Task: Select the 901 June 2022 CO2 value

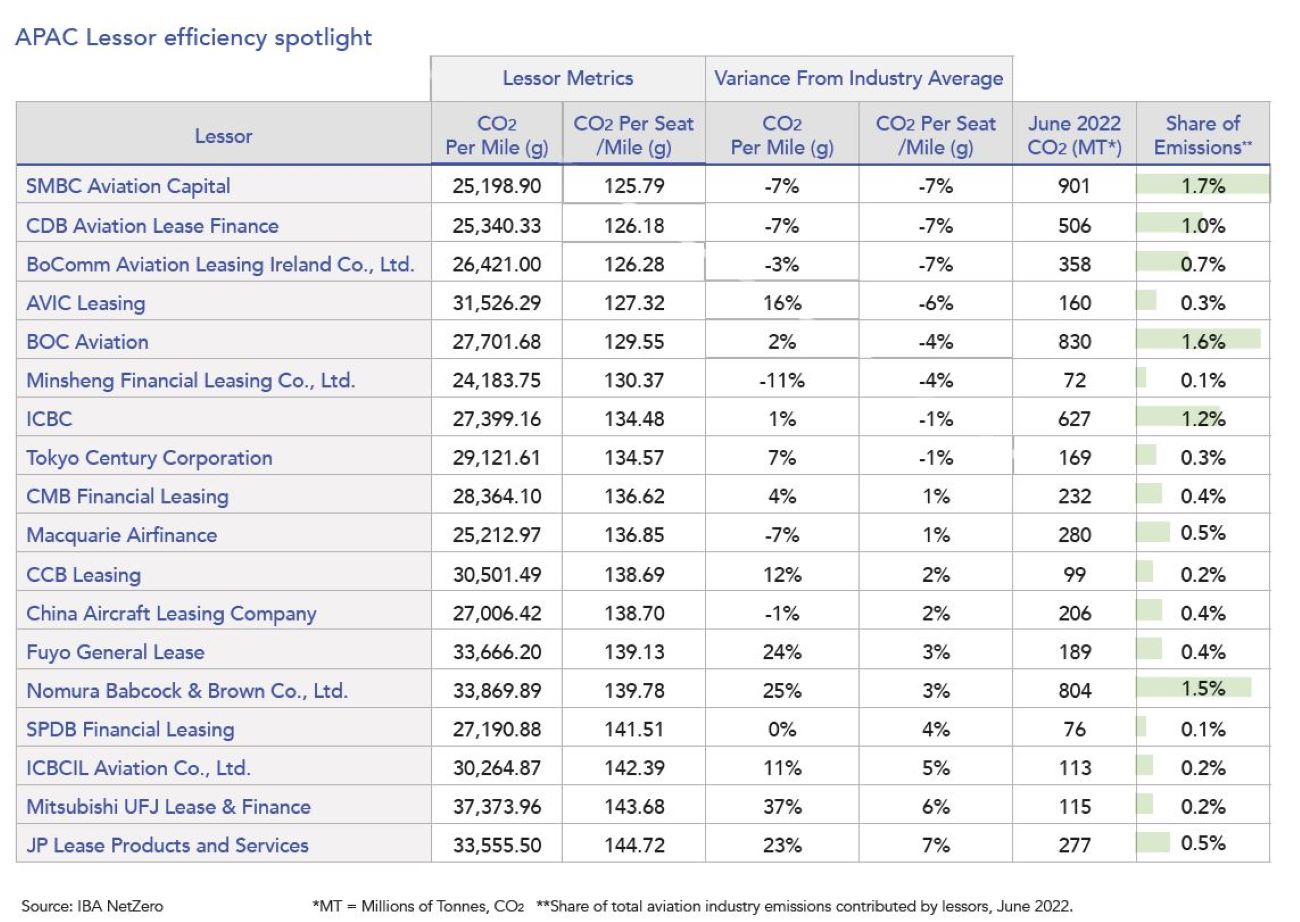Action: pos(1075,186)
